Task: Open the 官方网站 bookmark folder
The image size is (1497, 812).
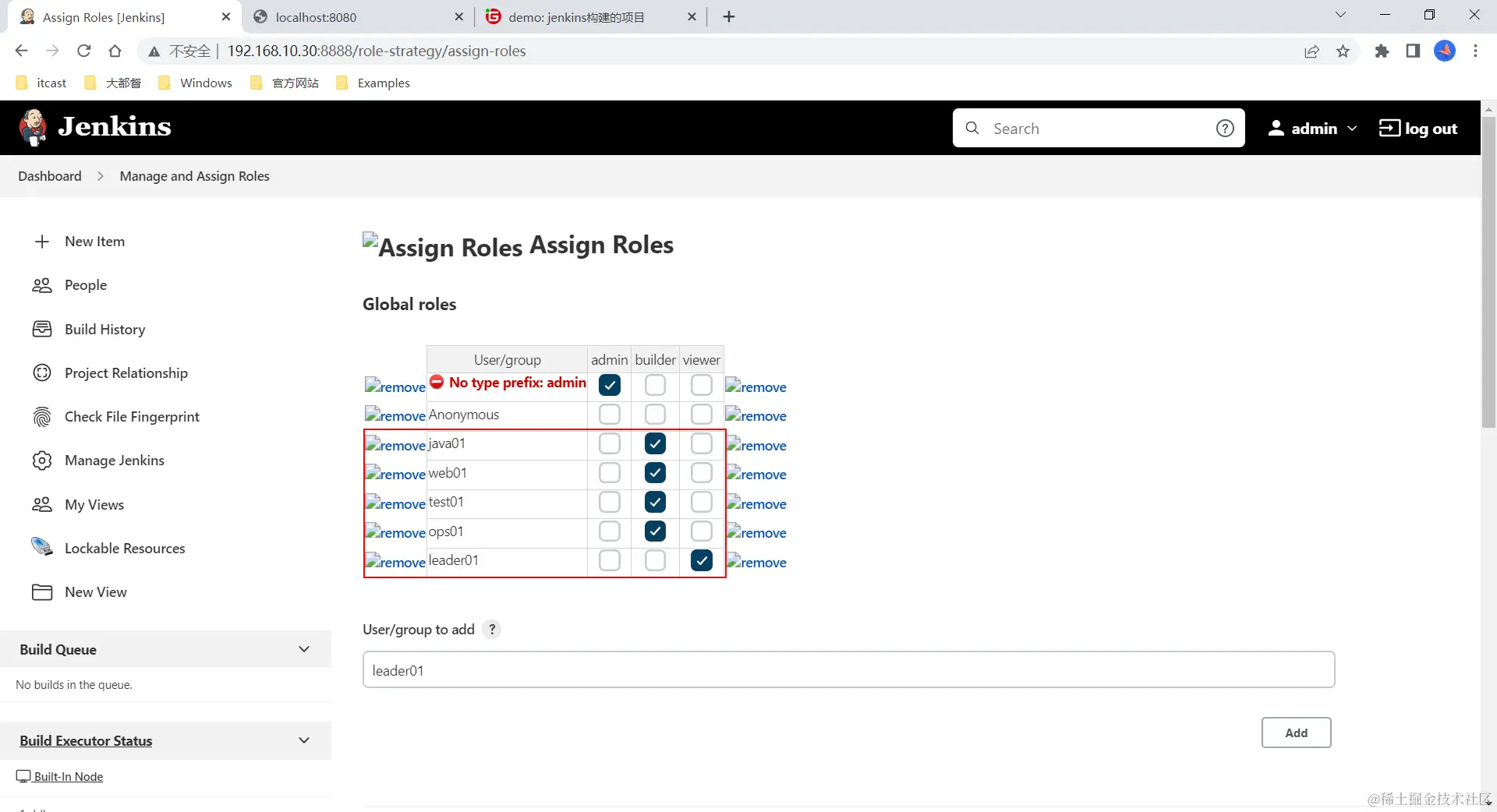Action: click(285, 83)
